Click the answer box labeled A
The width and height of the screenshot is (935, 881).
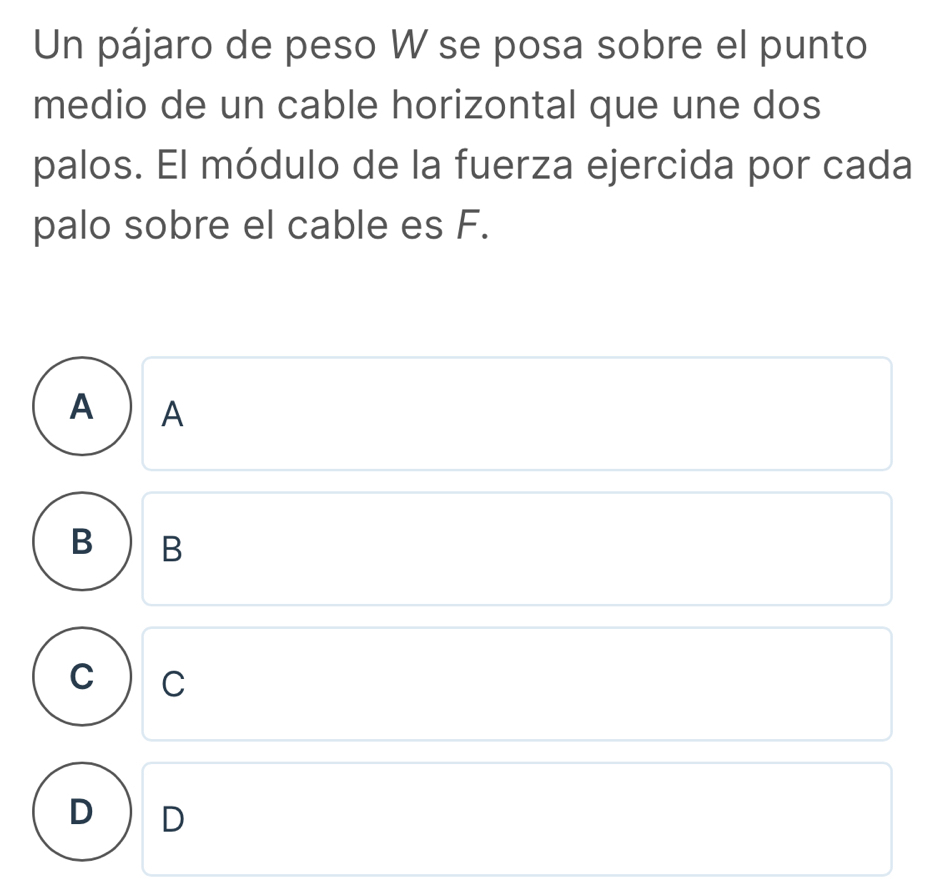point(517,414)
